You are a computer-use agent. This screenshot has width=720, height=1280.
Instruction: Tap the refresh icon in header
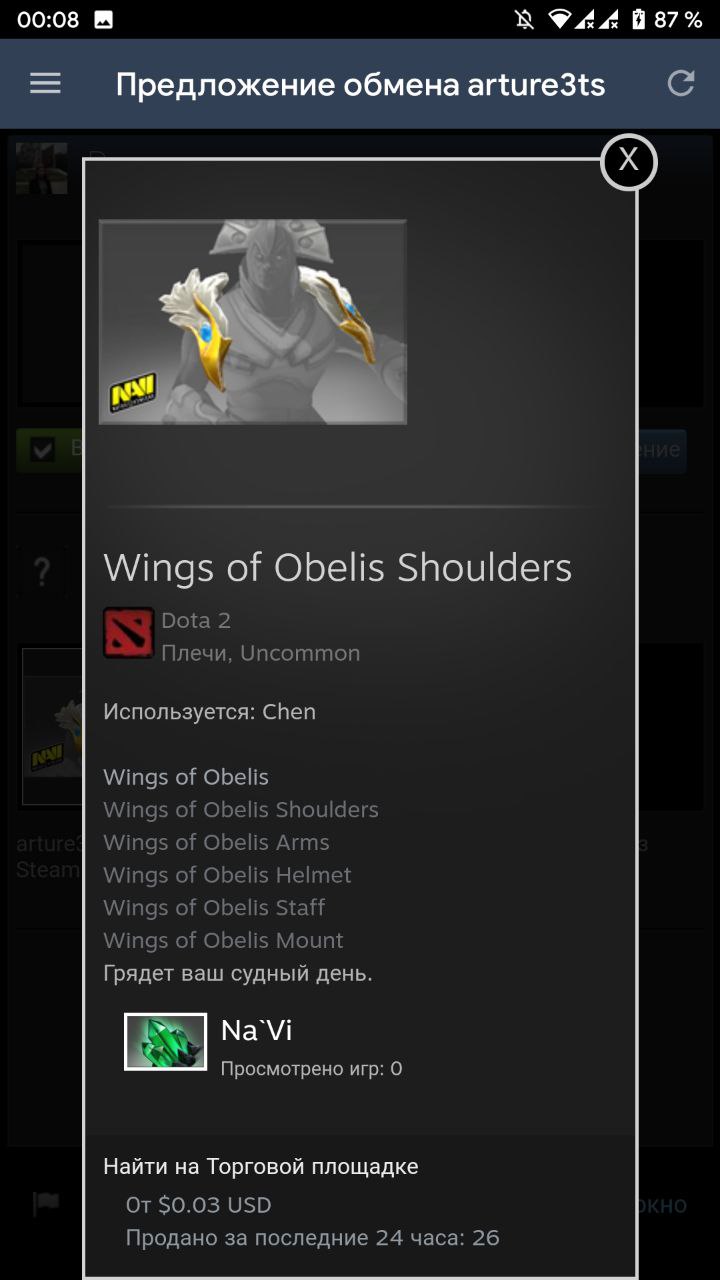(681, 84)
